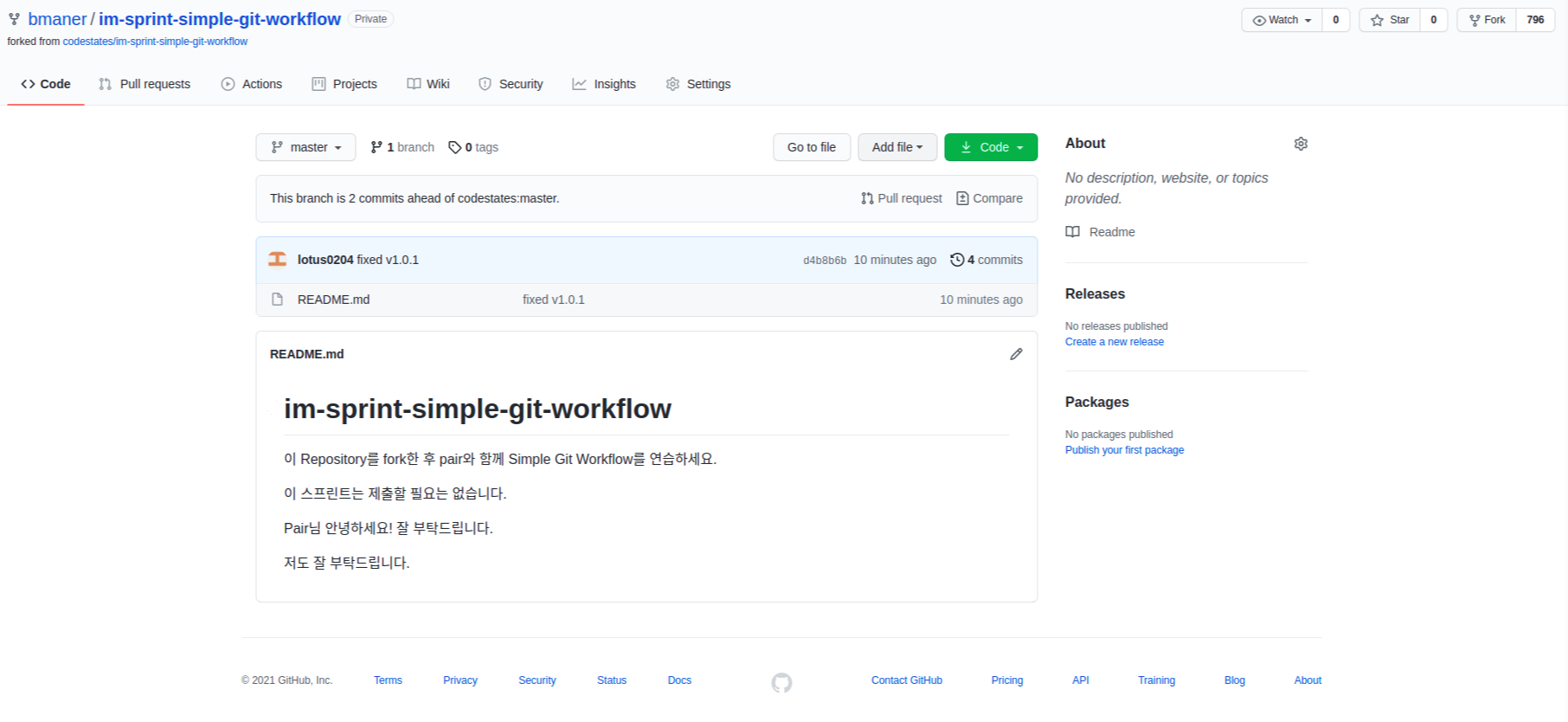Open the Readme link in About

(1112, 232)
